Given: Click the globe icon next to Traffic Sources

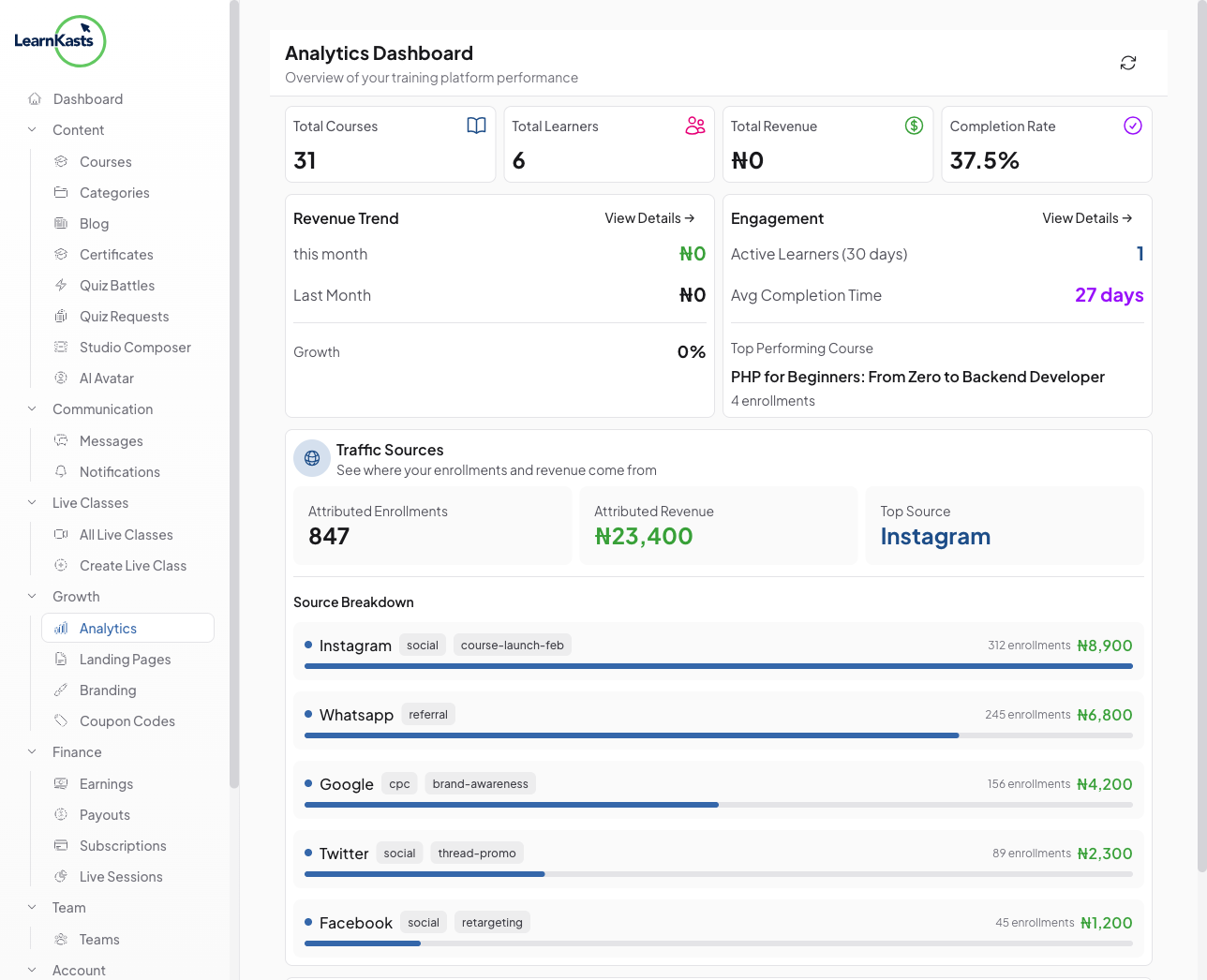Looking at the screenshot, I should pos(312,458).
